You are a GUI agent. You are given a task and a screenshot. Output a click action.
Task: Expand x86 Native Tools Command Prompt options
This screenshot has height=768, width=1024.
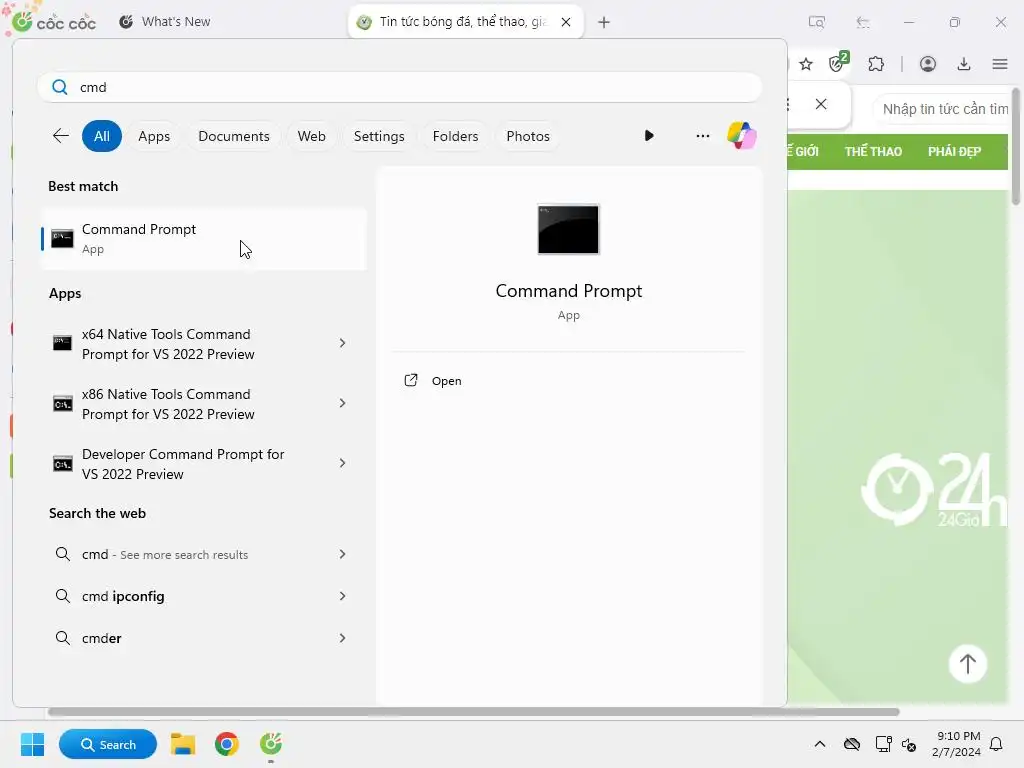(x=342, y=404)
